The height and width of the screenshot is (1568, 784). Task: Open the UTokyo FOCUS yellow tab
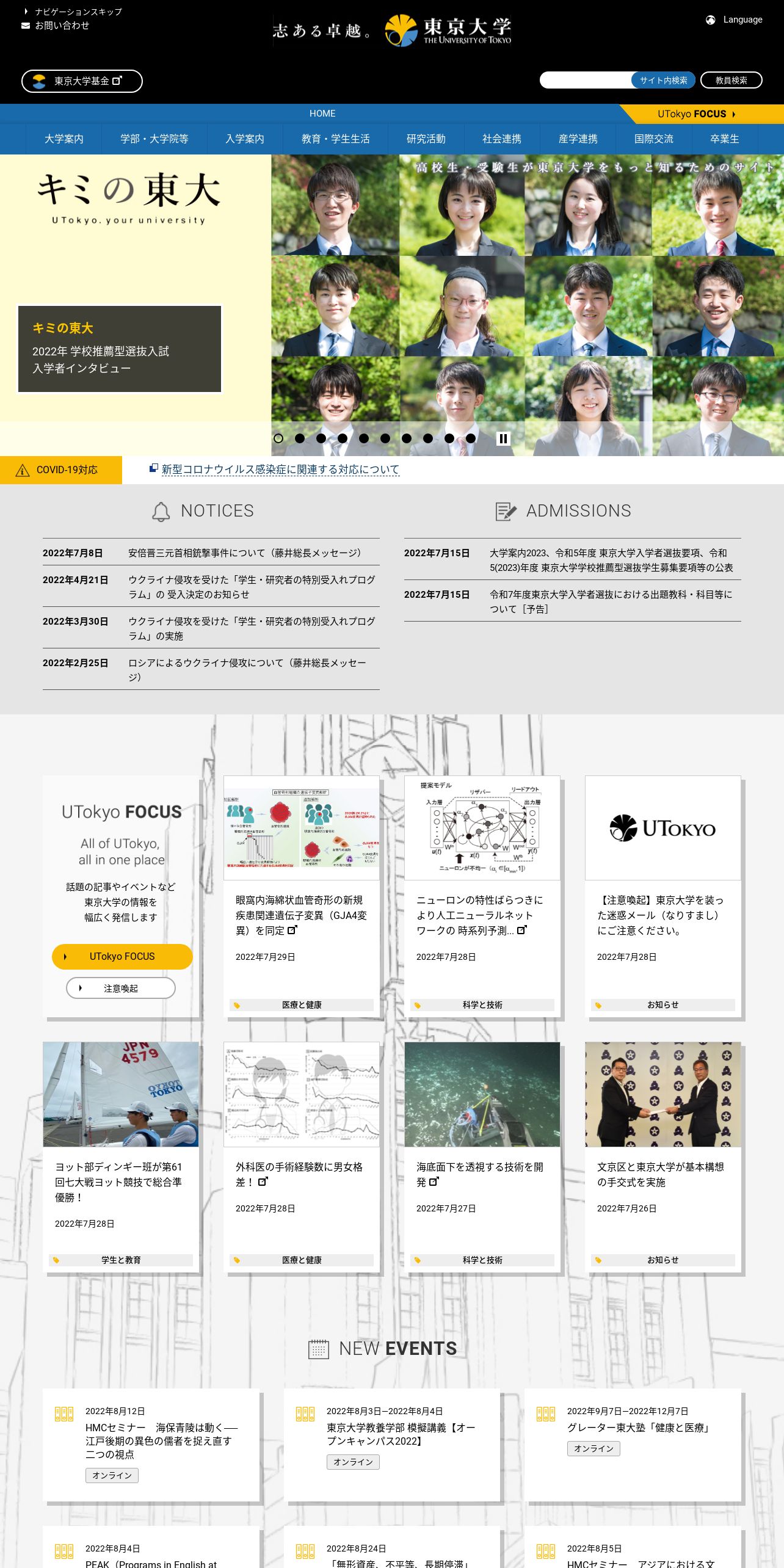[x=702, y=114]
